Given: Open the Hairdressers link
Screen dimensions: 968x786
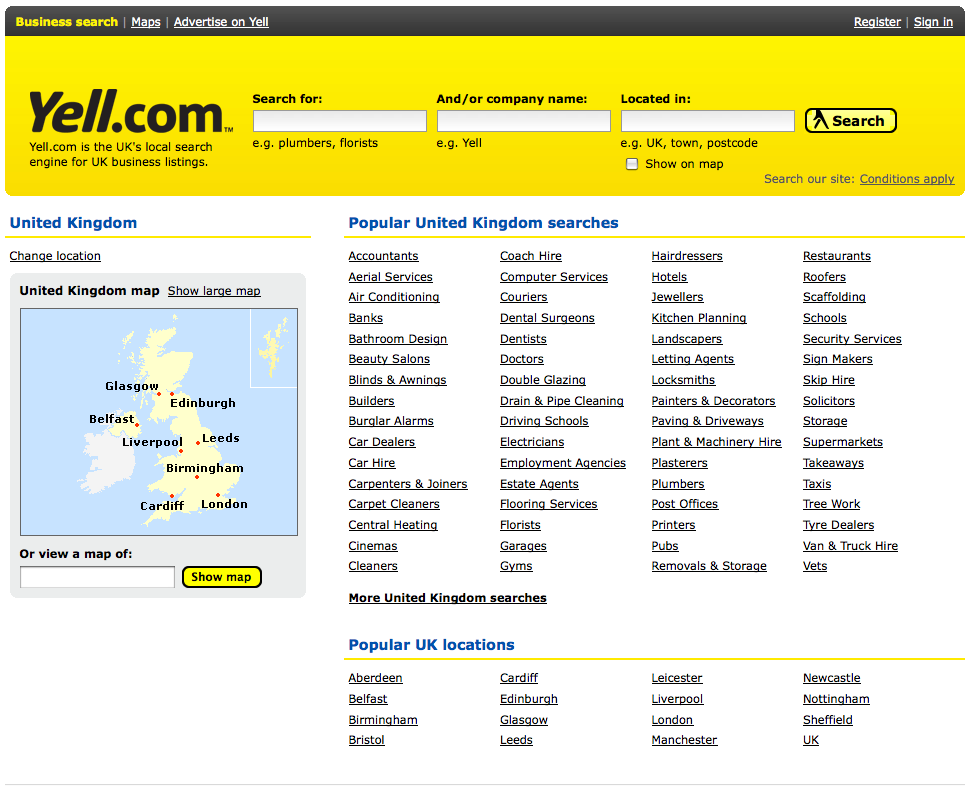Looking at the screenshot, I should coord(687,256).
